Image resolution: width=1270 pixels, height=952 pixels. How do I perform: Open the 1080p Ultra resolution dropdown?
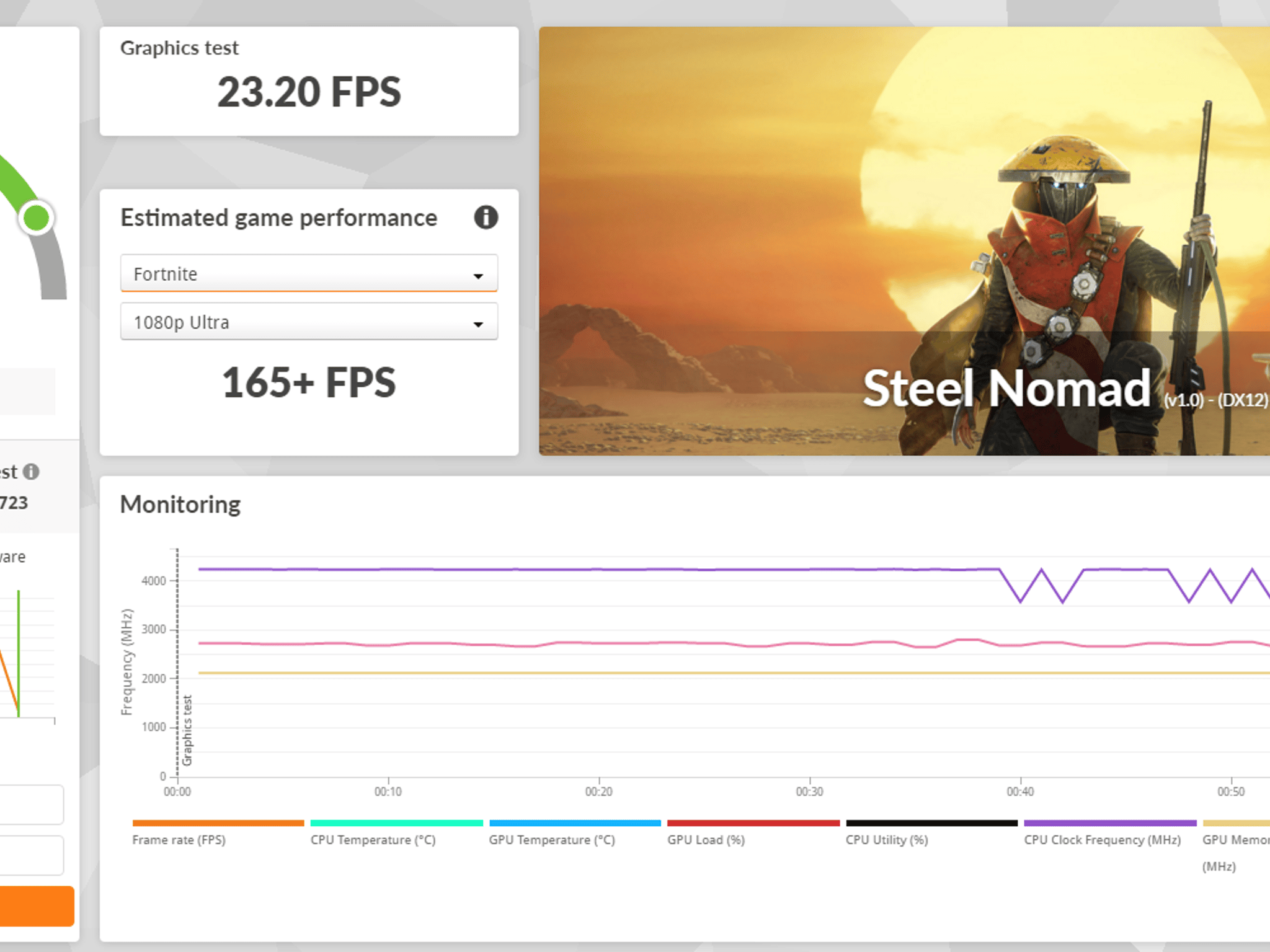coord(309,322)
